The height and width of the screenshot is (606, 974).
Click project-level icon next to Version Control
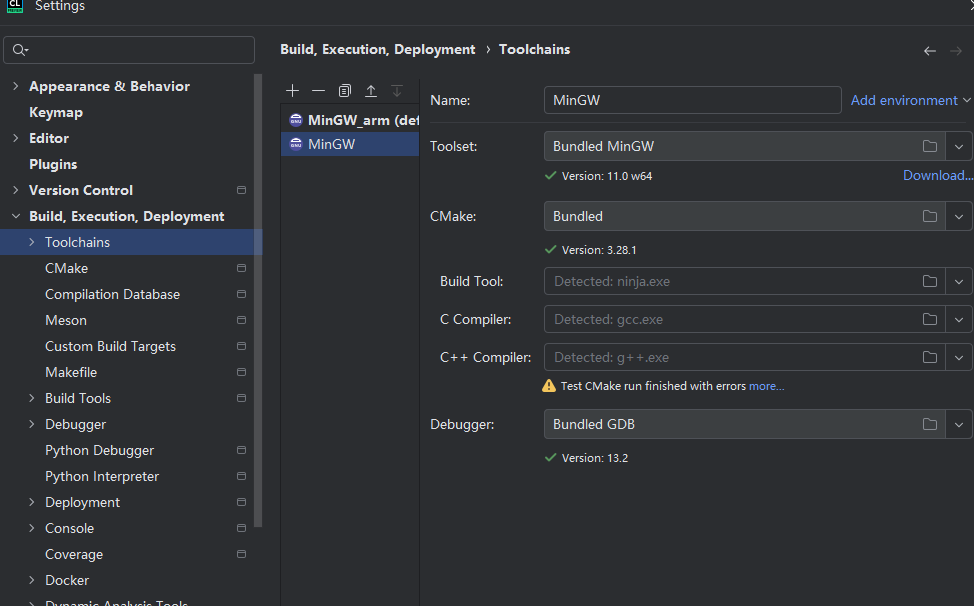(x=242, y=190)
